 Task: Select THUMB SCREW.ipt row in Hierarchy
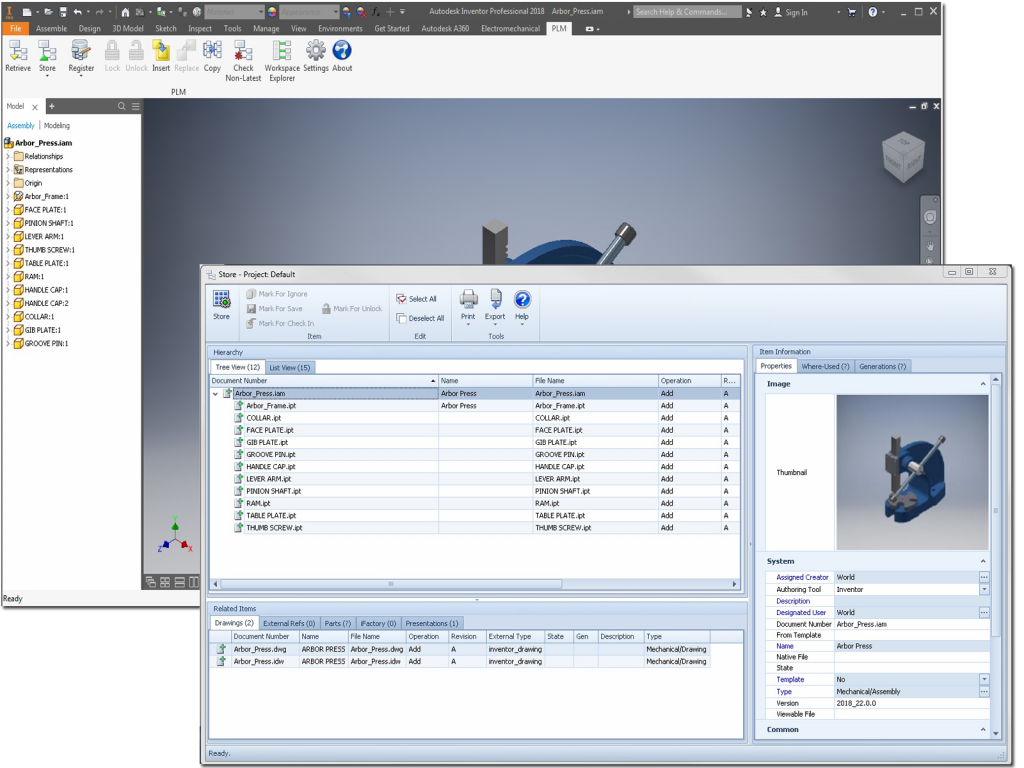pyautogui.click(x=475, y=528)
